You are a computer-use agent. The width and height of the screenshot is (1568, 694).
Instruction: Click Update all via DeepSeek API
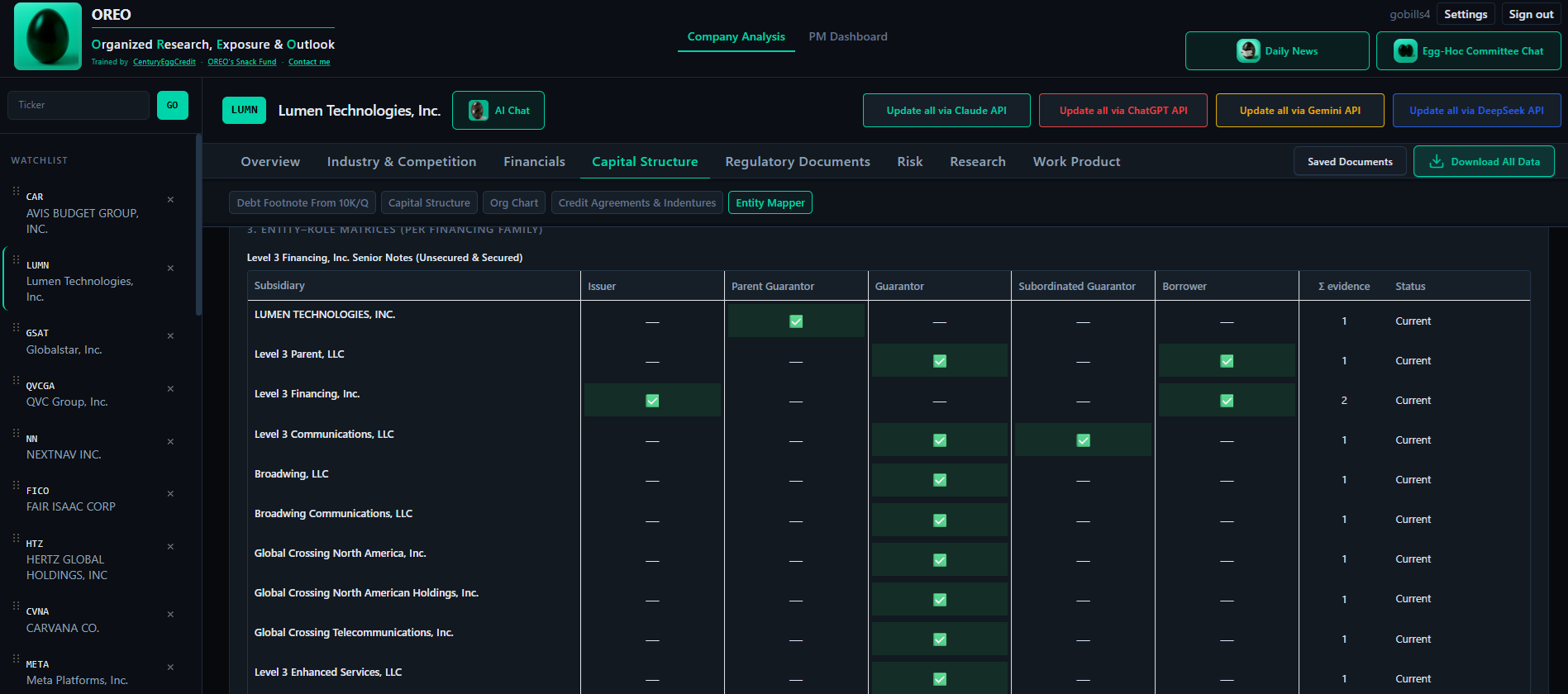click(1477, 110)
